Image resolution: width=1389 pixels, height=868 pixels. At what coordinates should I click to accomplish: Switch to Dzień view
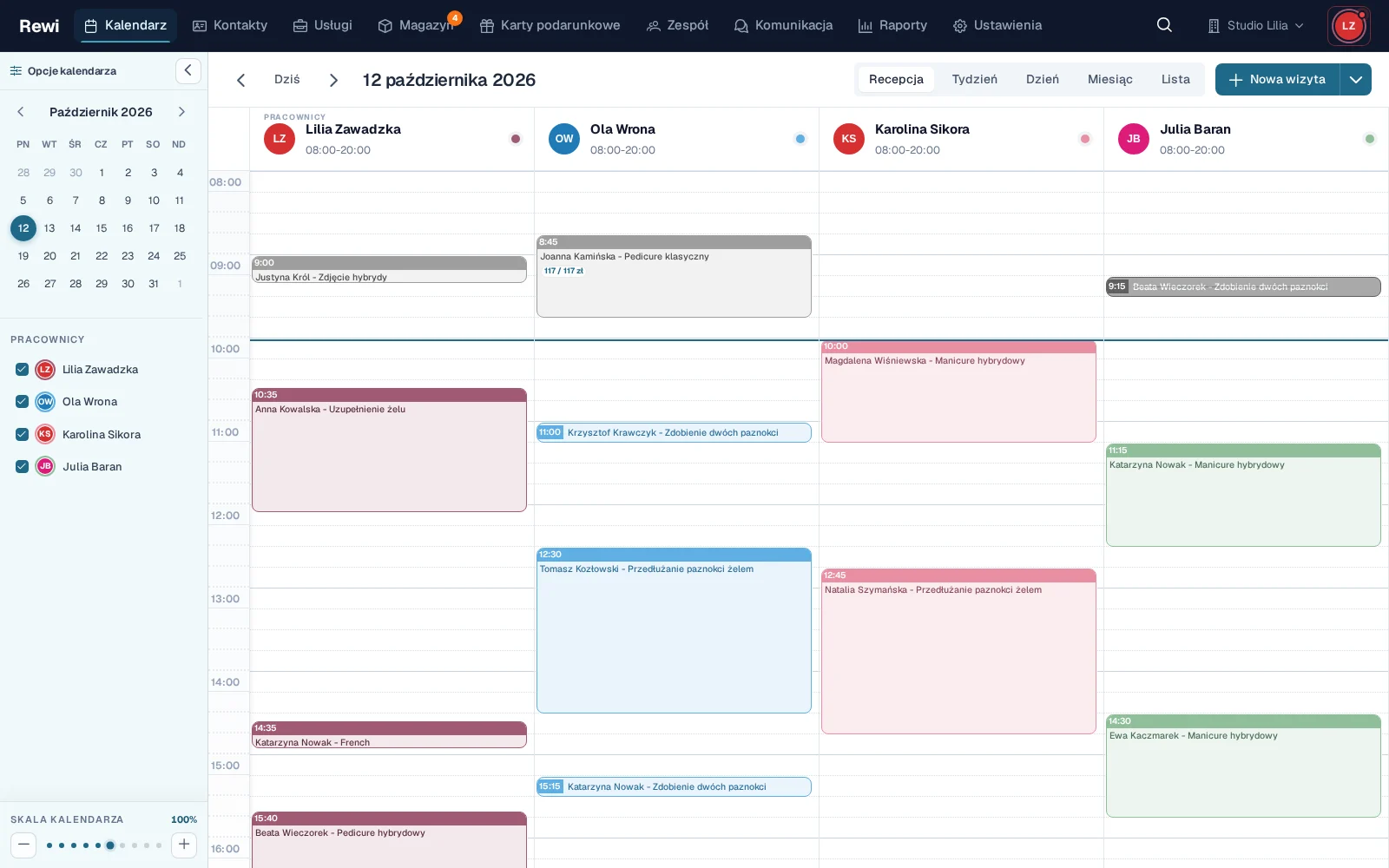pyautogui.click(x=1043, y=79)
